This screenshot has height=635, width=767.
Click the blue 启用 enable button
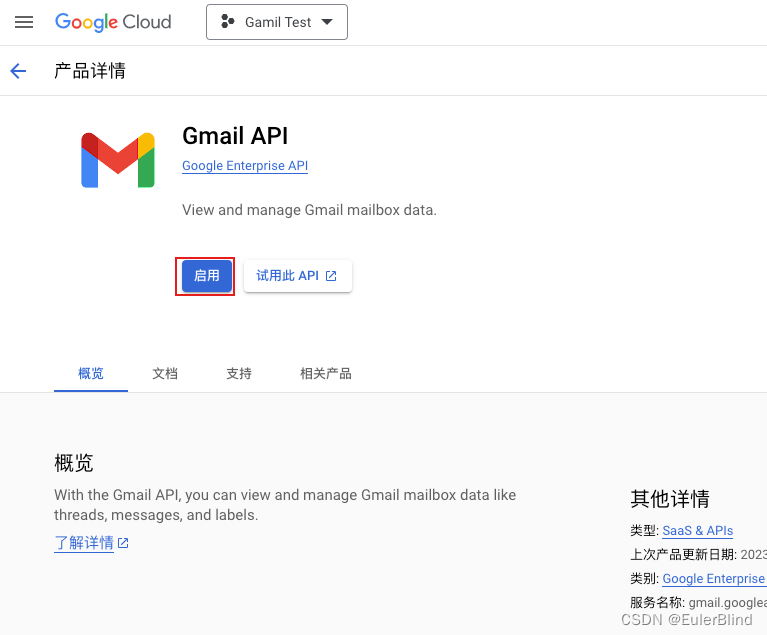[207, 276]
